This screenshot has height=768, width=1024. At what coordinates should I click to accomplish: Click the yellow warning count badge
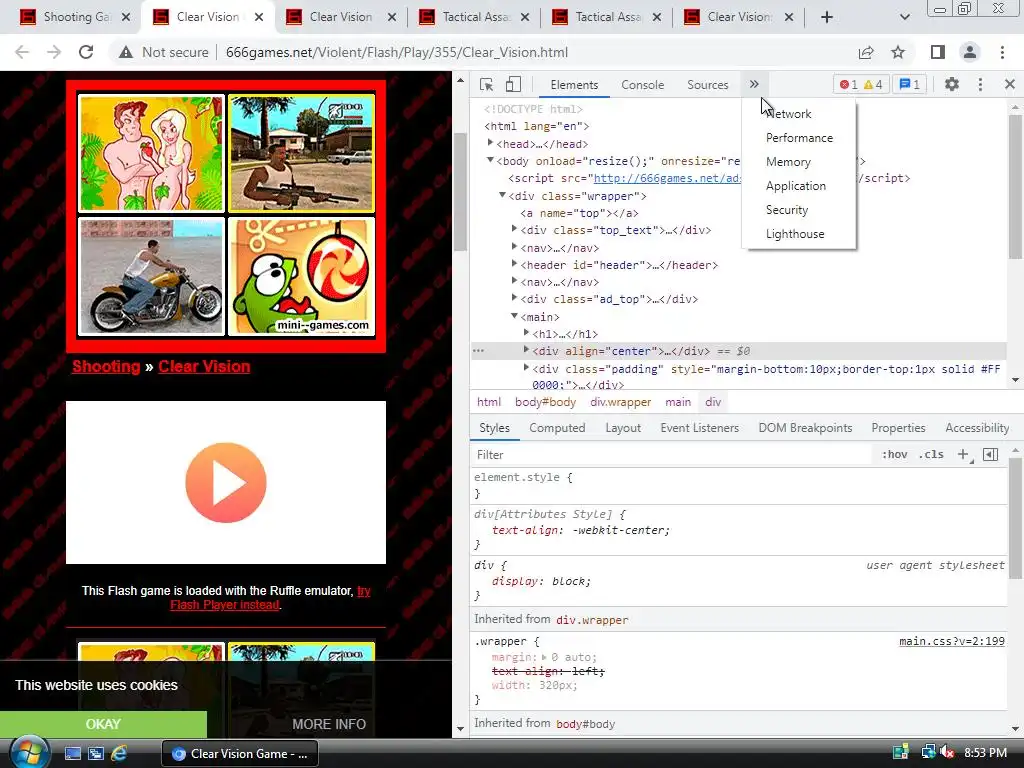[x=873, y=84]
